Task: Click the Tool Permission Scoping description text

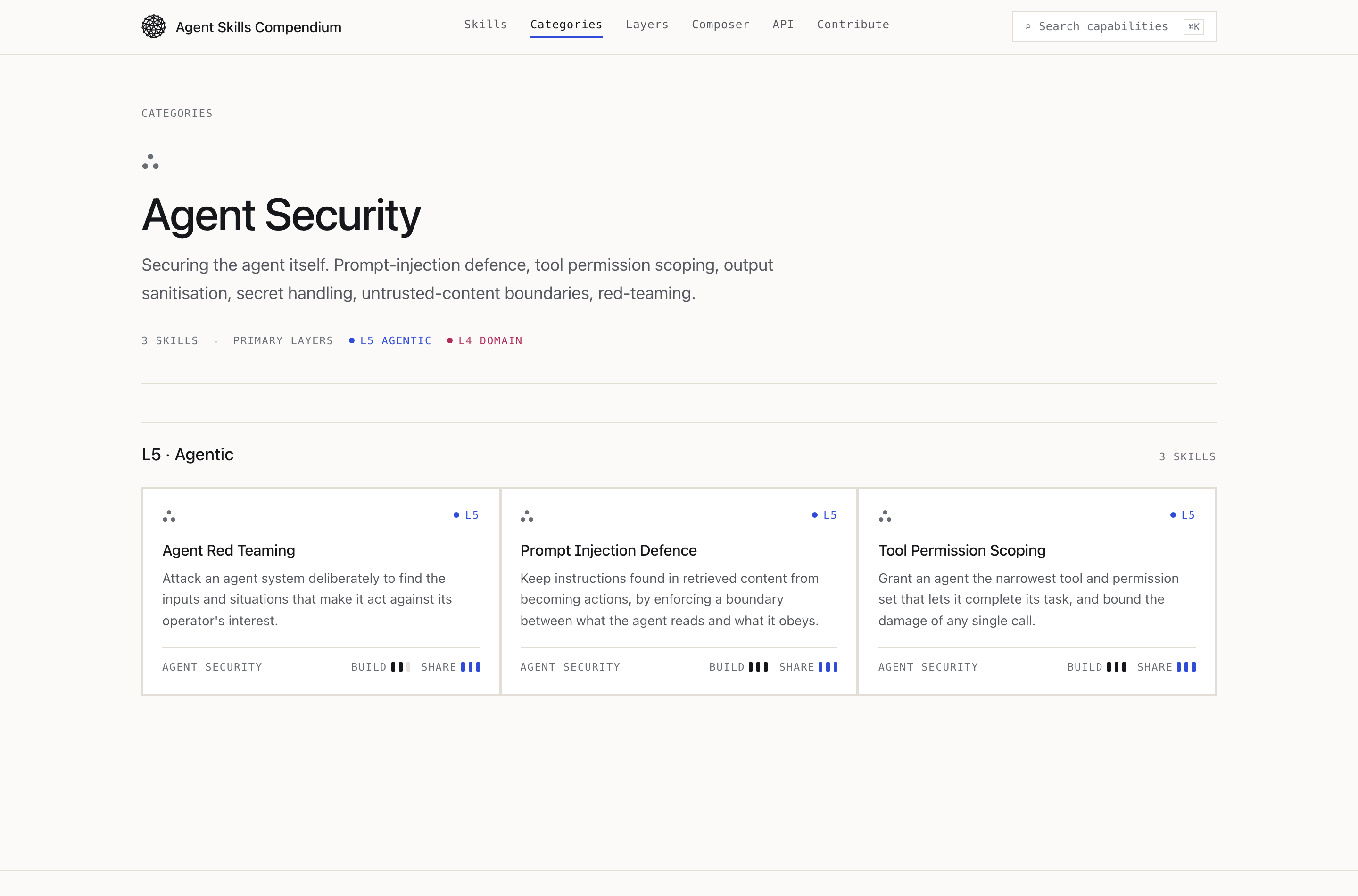Action: 1028,599
